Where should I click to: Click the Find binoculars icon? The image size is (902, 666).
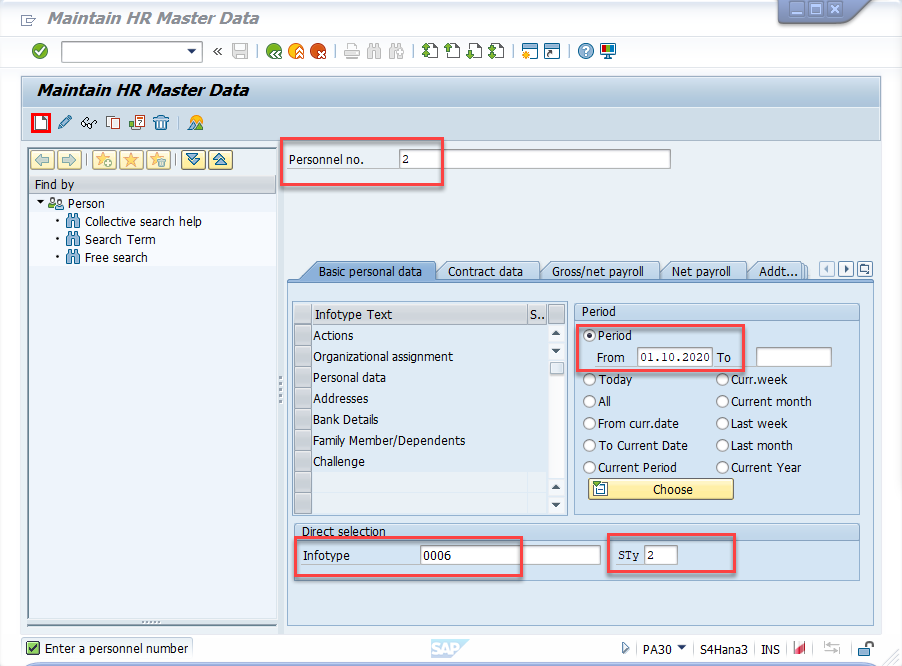click(x=374, y=51)
